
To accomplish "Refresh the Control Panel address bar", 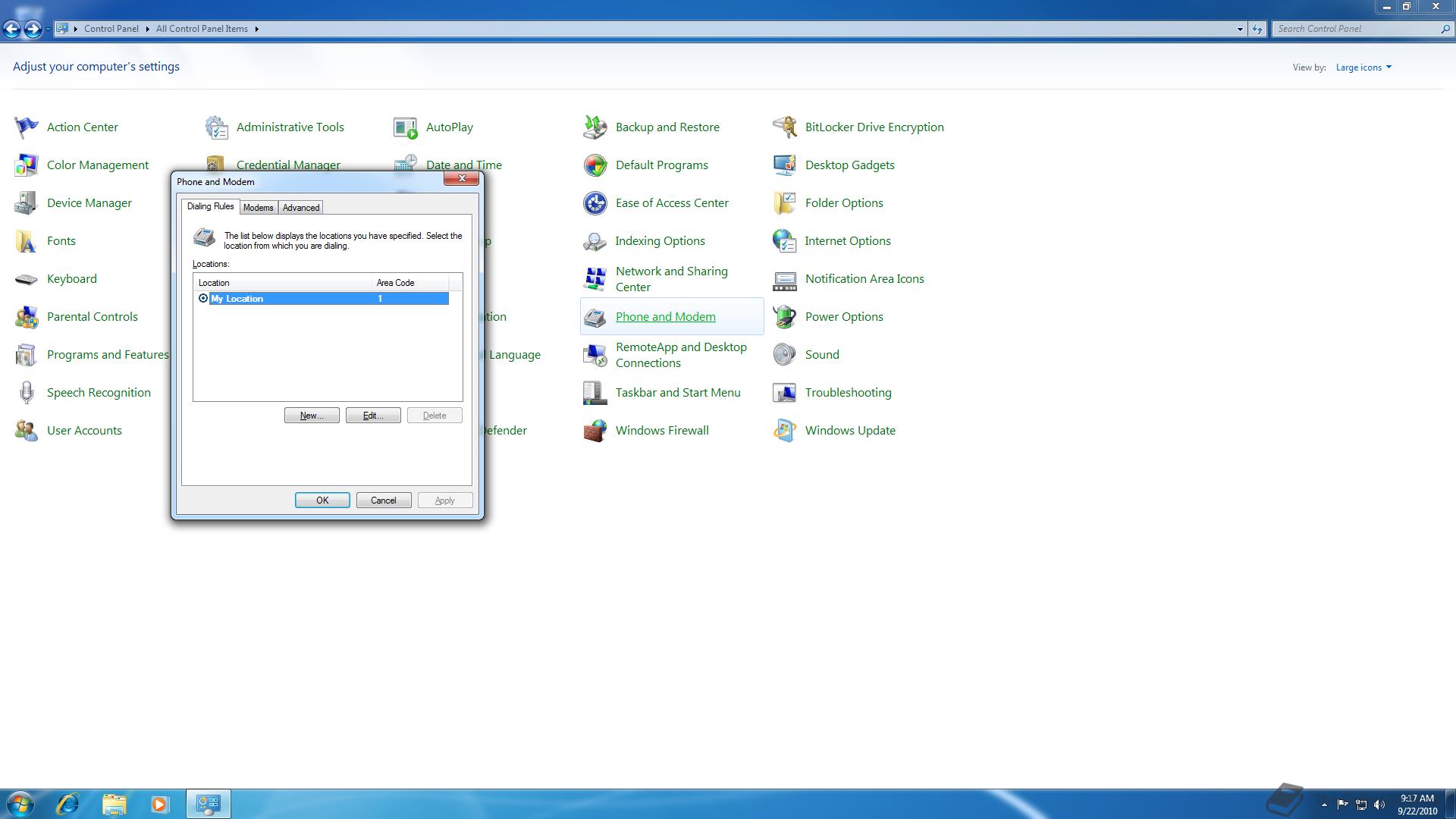I will coord(1257,29).
